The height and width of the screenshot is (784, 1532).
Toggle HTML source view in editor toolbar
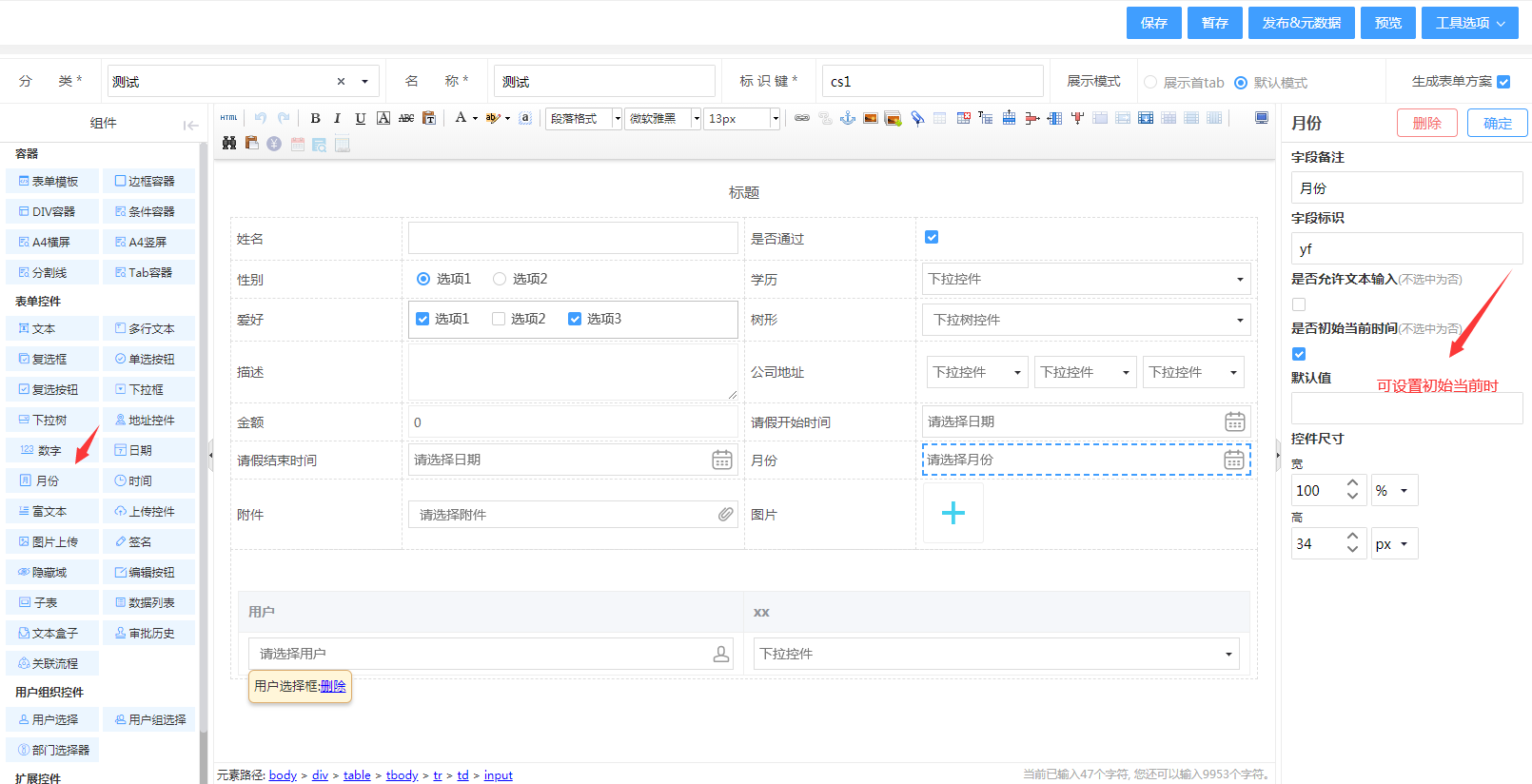(x=228, y=118)
